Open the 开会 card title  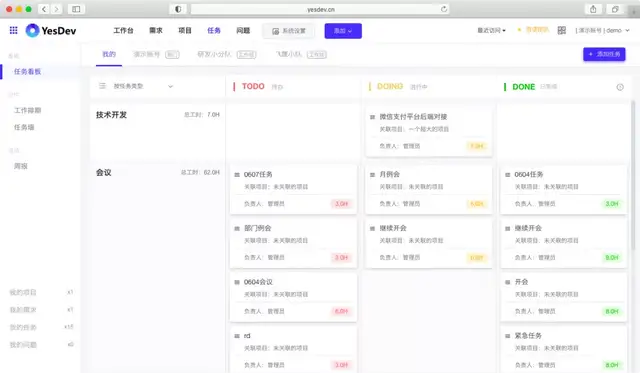(x=521, y=282)
